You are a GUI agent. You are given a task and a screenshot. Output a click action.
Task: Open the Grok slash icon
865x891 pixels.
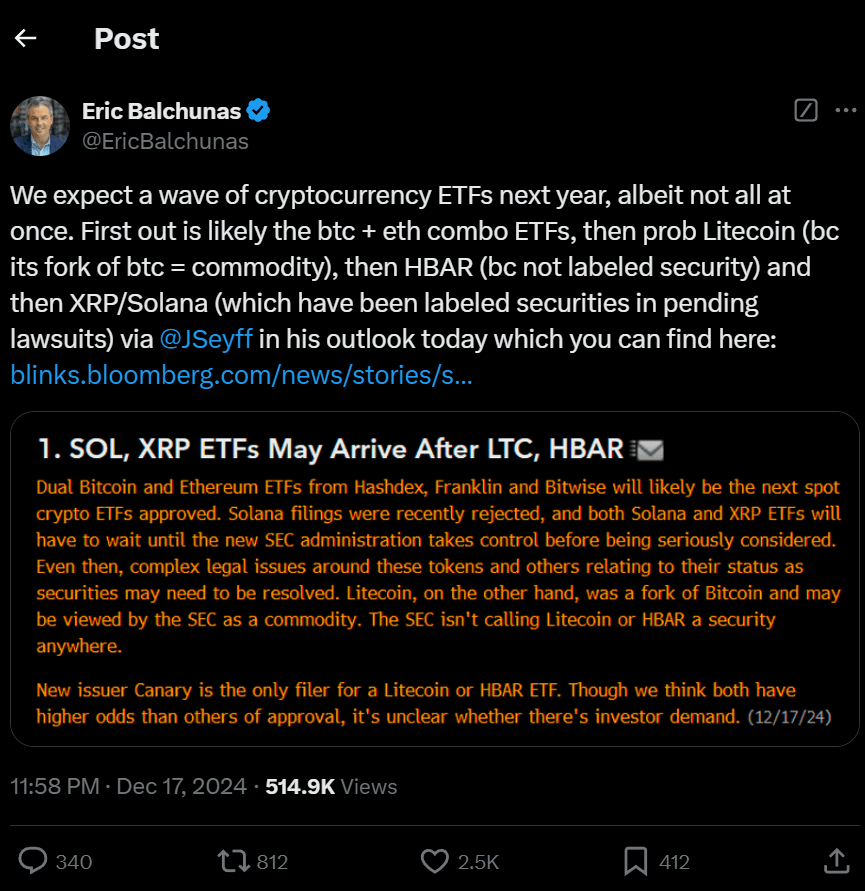coord(805,110)
